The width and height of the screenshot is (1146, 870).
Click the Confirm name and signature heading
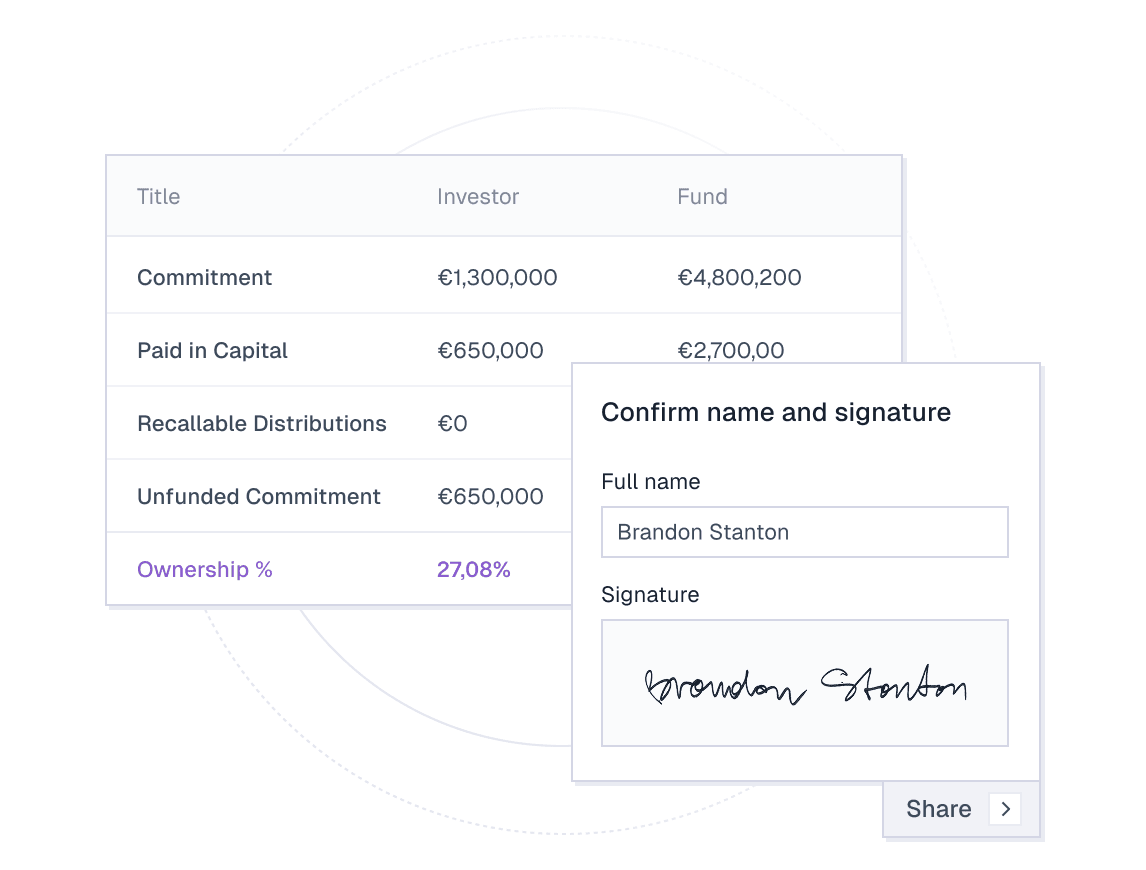[x=775, y=412]
